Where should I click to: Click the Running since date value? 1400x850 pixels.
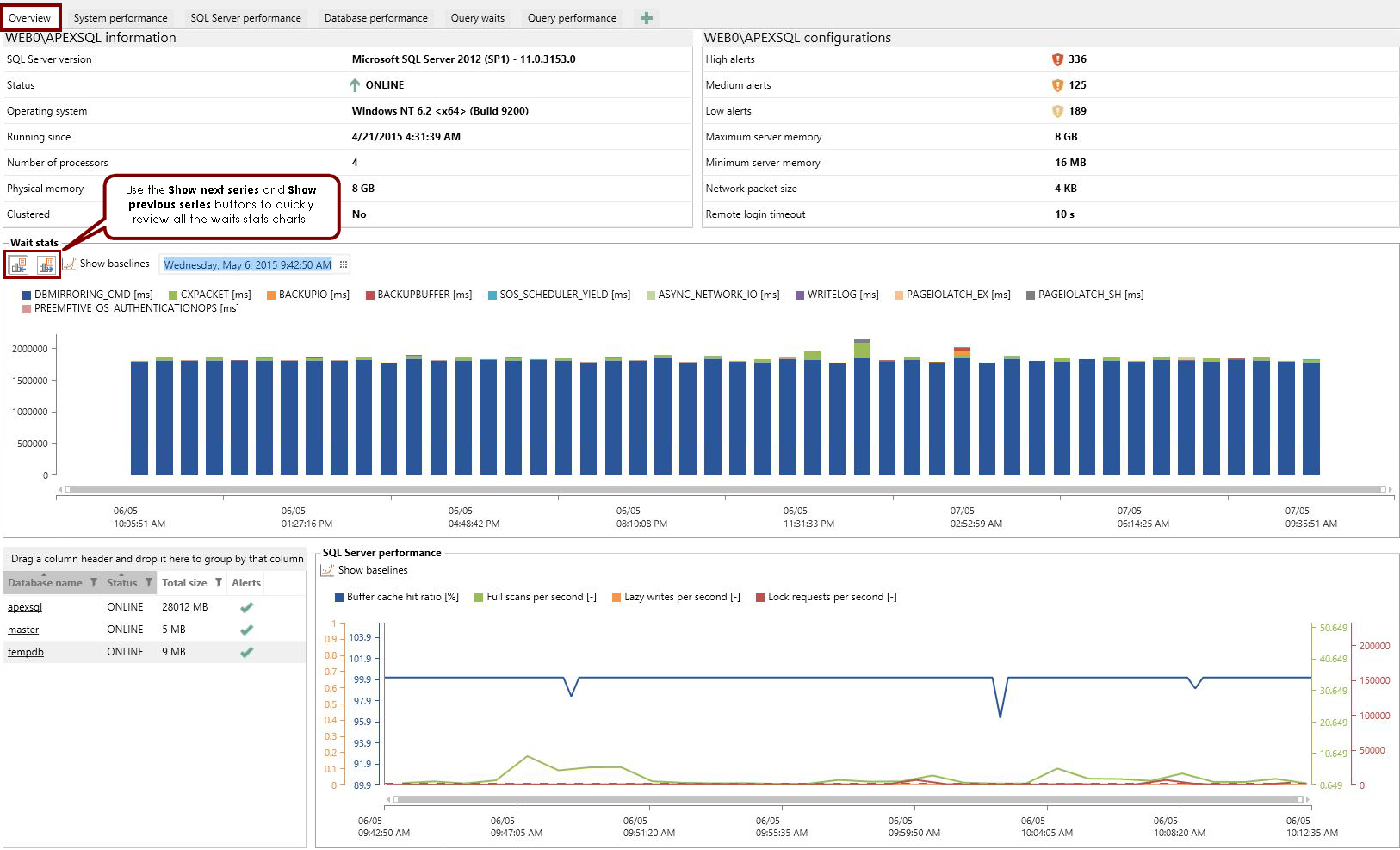pyautogui.click(x=406, y=137)
